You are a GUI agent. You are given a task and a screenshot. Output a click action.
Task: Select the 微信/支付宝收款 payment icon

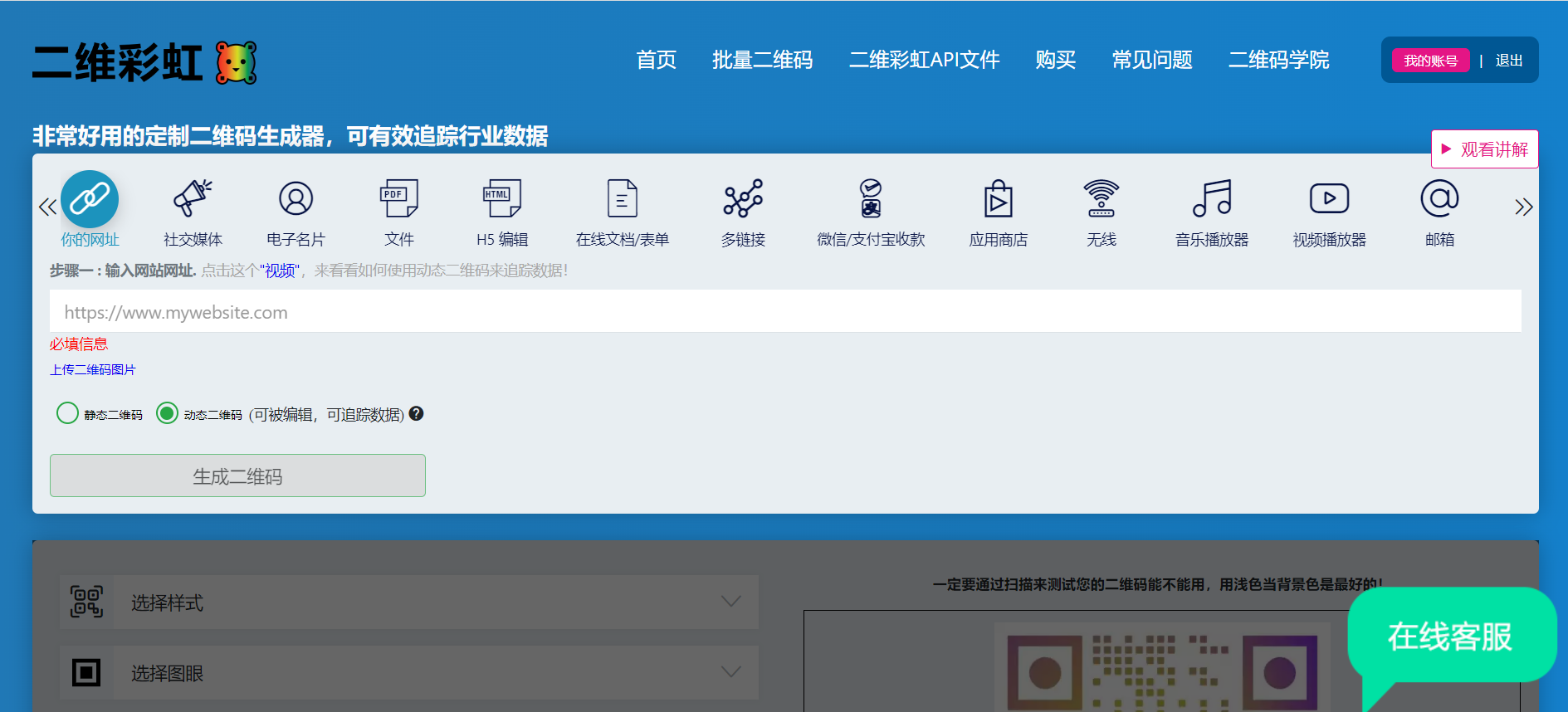(871, 199)
